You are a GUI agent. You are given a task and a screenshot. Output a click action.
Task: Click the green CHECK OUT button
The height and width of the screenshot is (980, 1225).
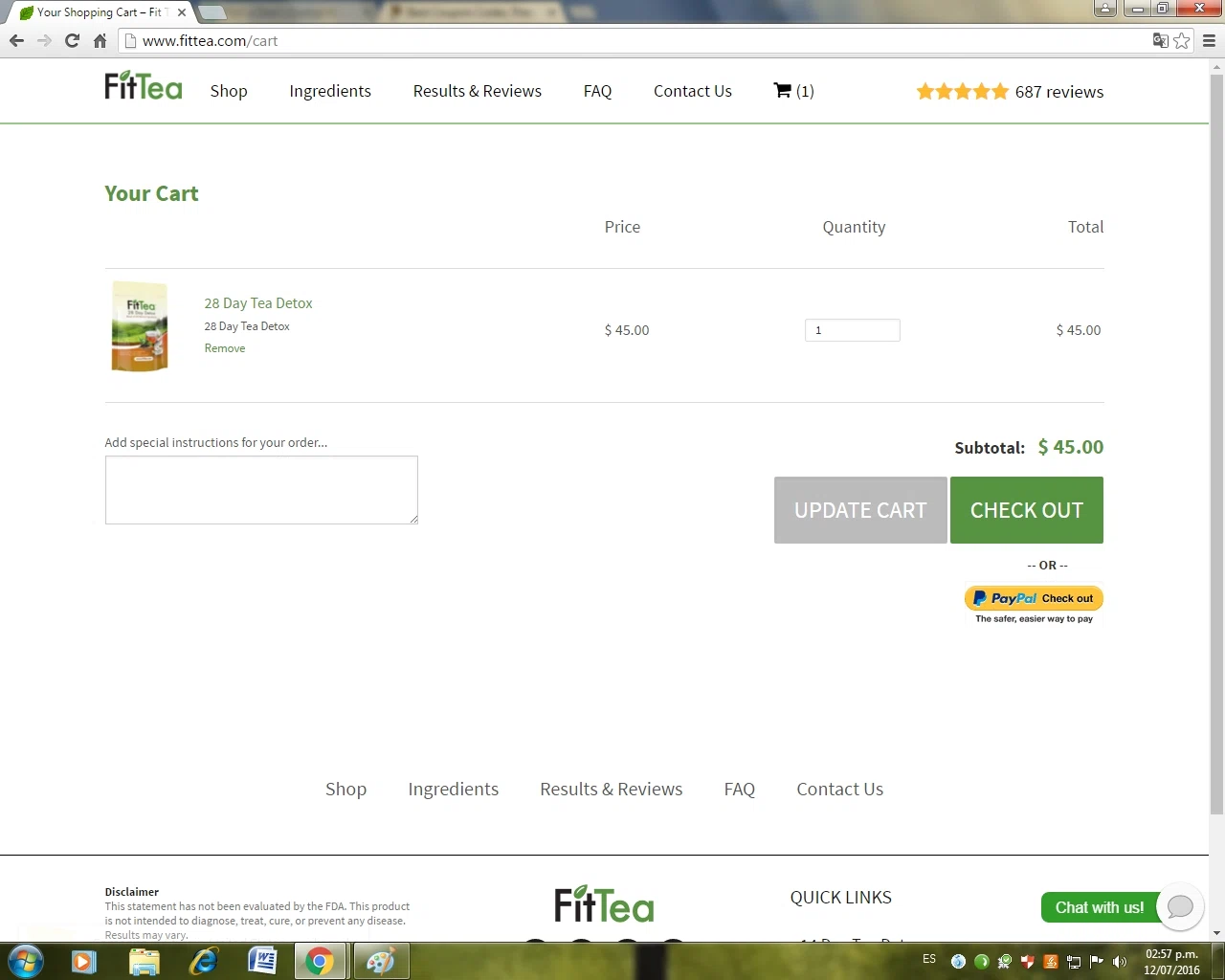[1027, 510]
